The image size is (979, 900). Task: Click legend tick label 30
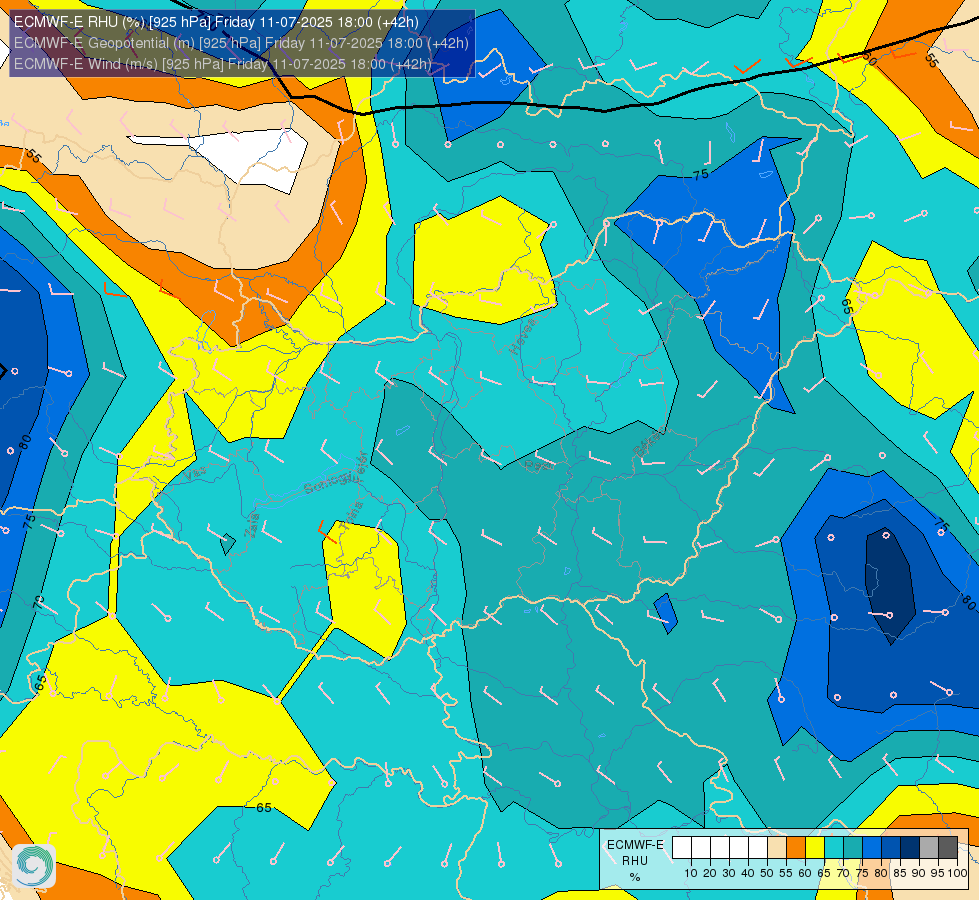729,873
